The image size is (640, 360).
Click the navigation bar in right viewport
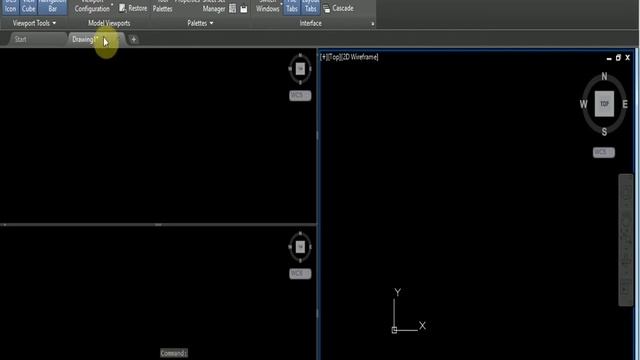(x=626, y=240)
